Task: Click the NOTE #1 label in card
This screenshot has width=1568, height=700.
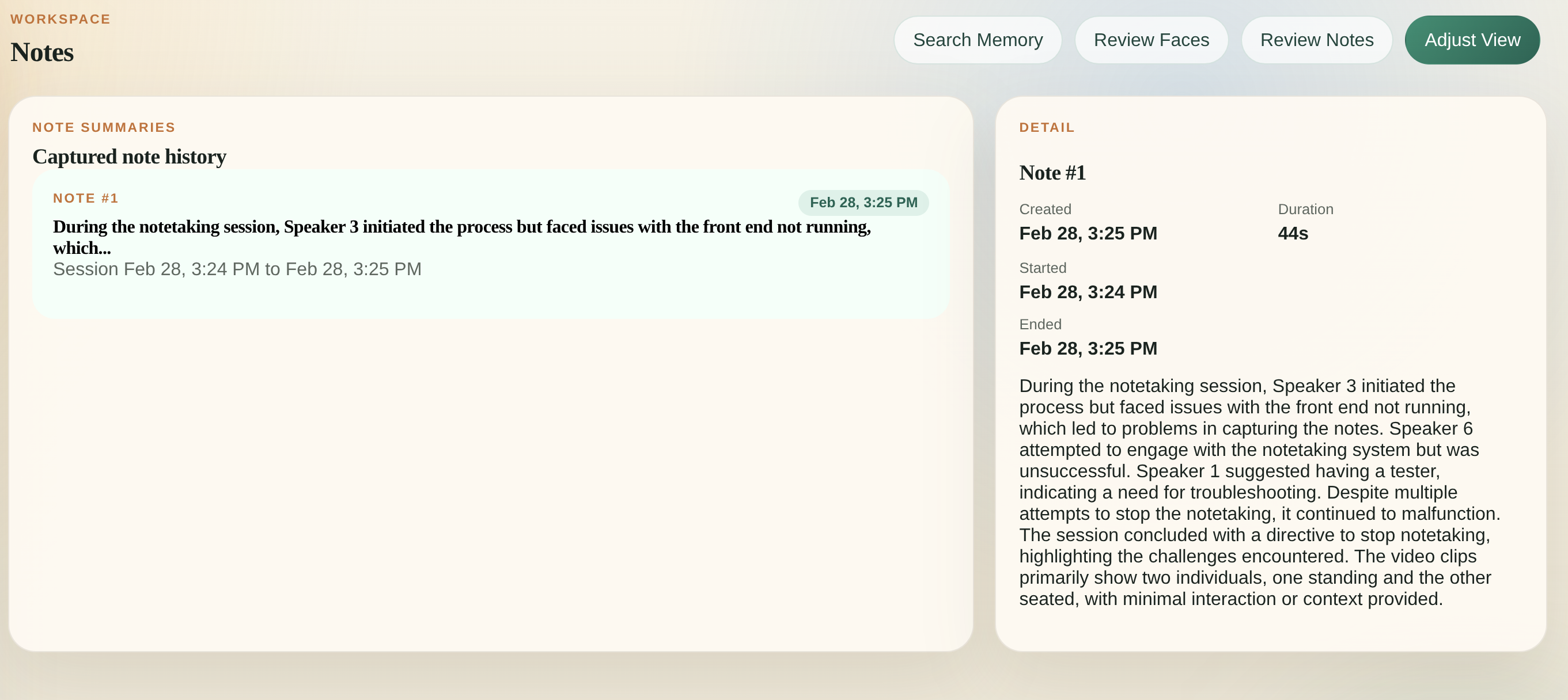Action: pyautogui.click(x=86, y=198)
